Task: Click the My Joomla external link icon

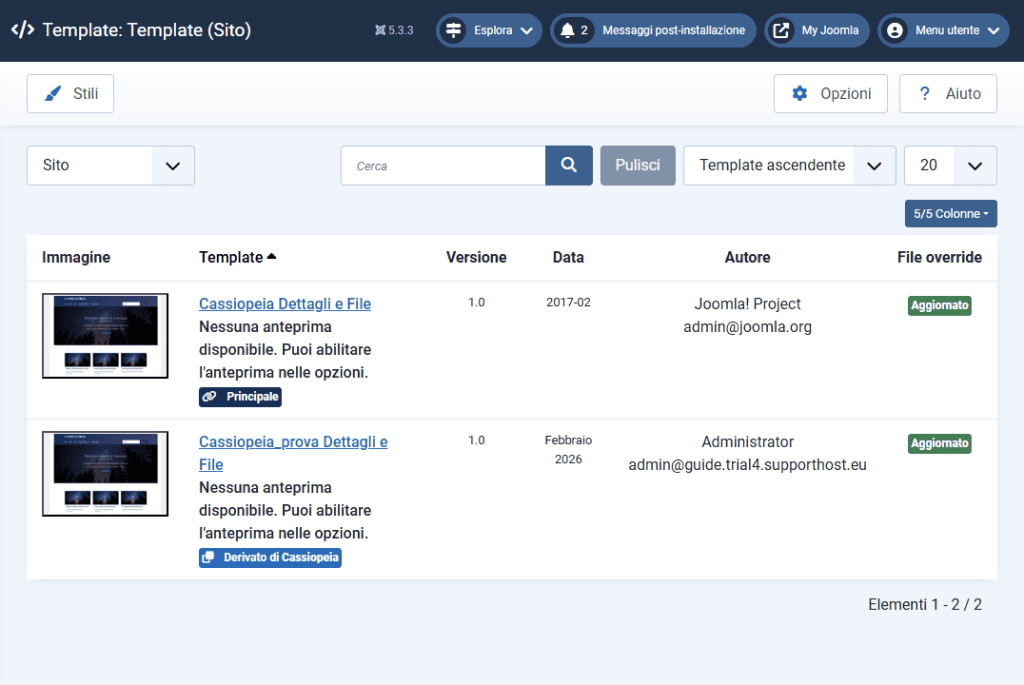Action: tap(781, 30)
